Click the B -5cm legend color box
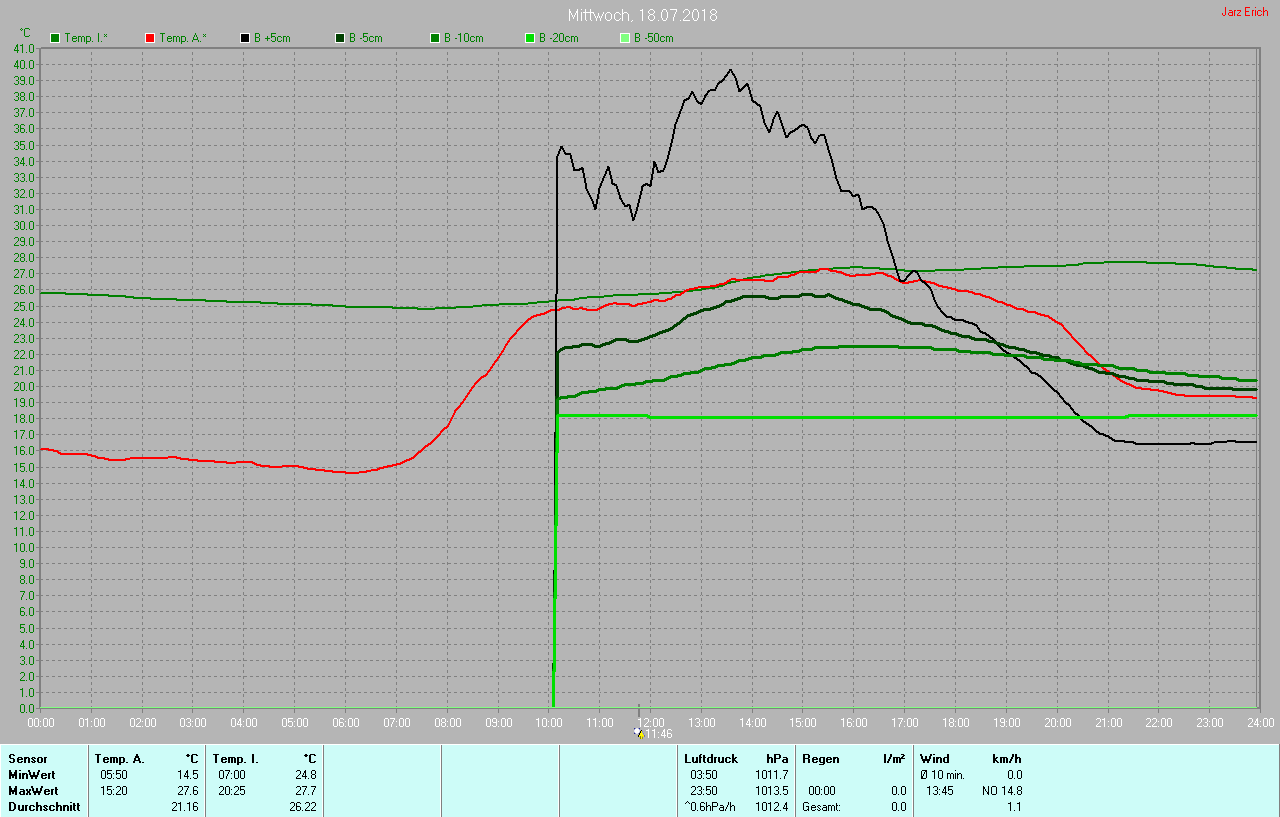Screen dimensions: 1280x817 coord(339,38)
